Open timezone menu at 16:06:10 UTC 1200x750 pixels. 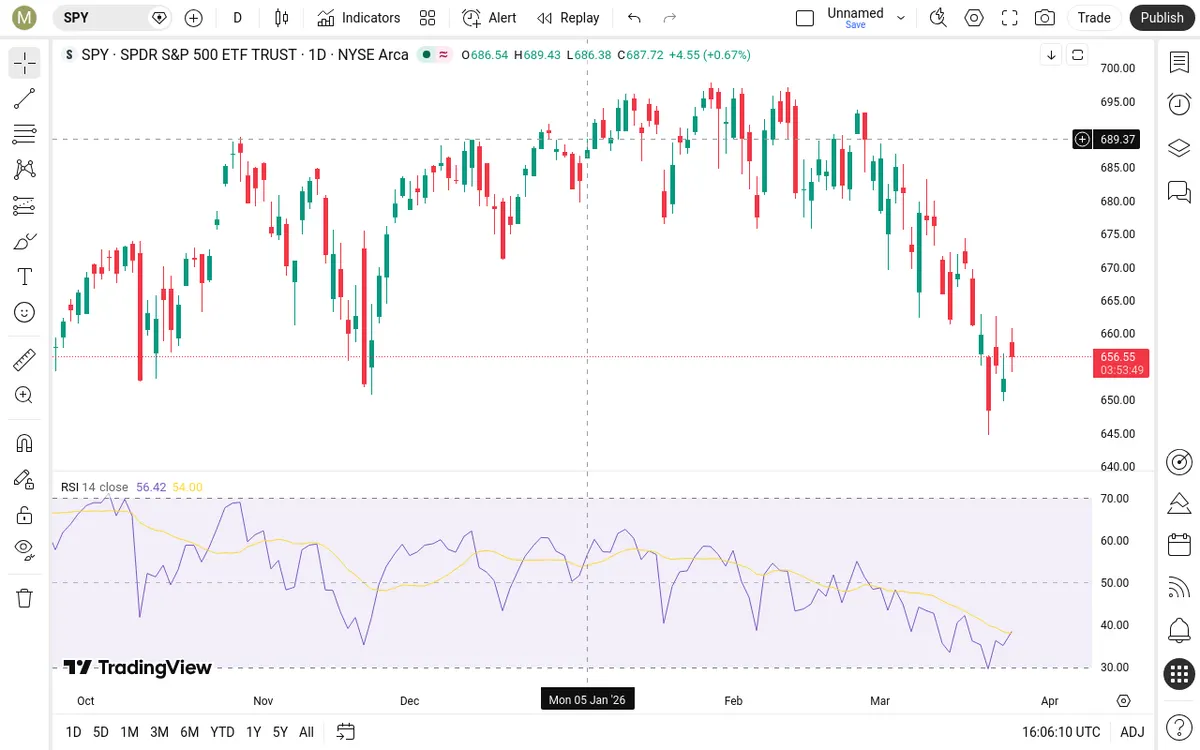(1060, 732)
